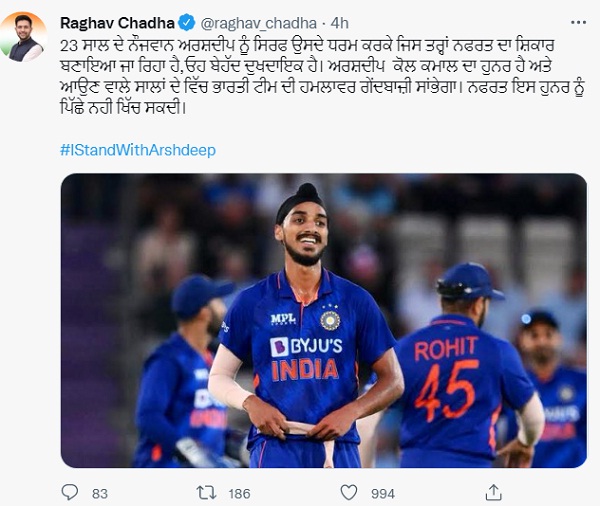This screenshot has height=506, width=600.
Task: Open the share tweet icon
Action: coord(492,492)
